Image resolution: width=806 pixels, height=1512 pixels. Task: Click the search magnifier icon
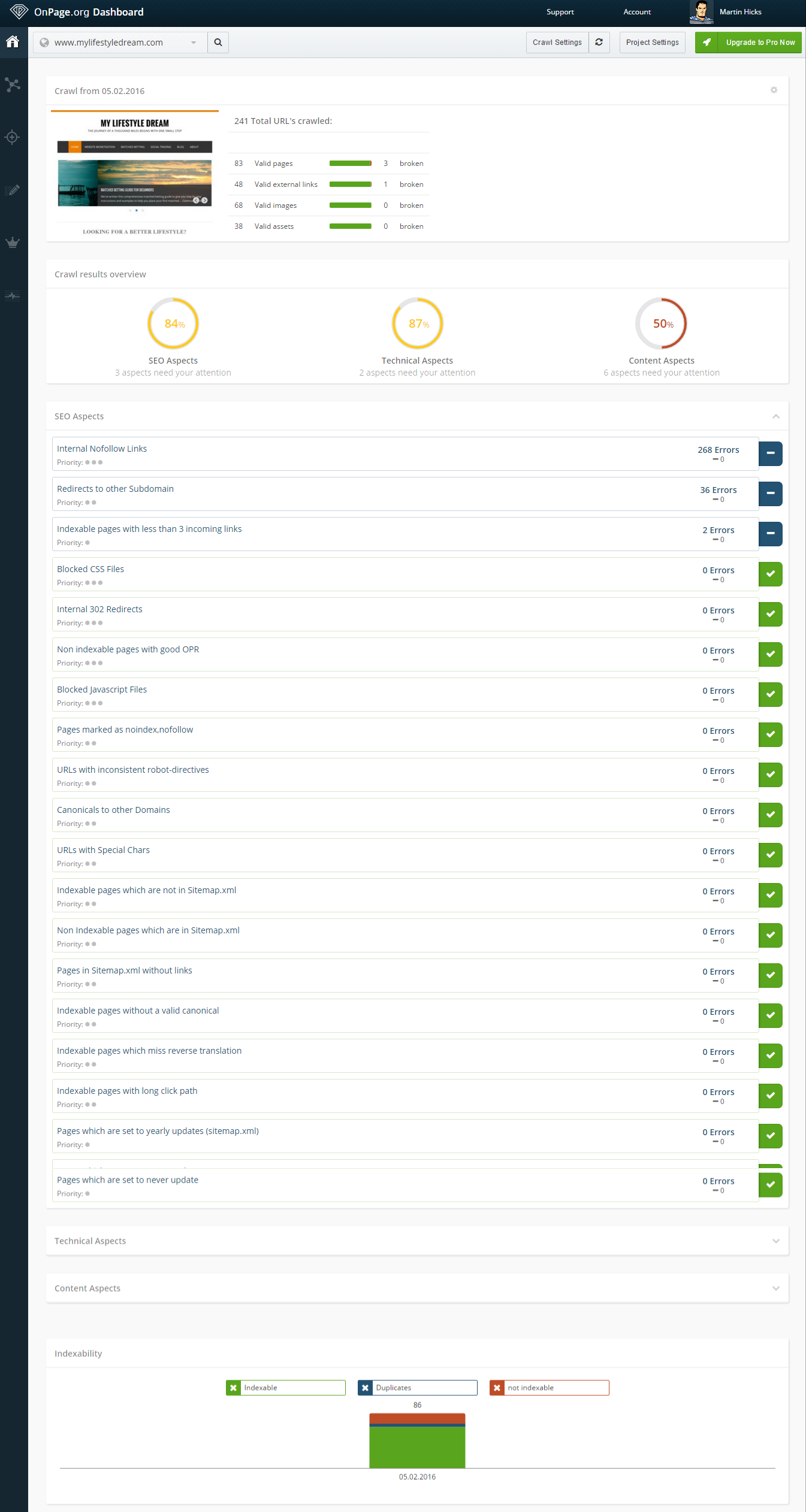(218, 43)
